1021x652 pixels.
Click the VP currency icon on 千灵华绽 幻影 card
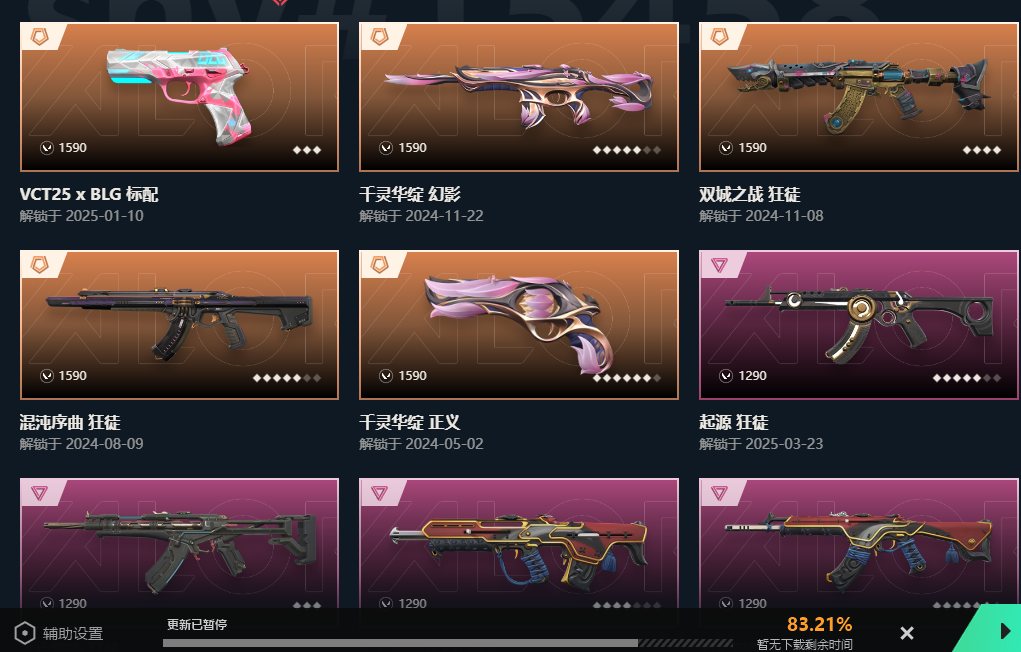click(x=386, y=148)
